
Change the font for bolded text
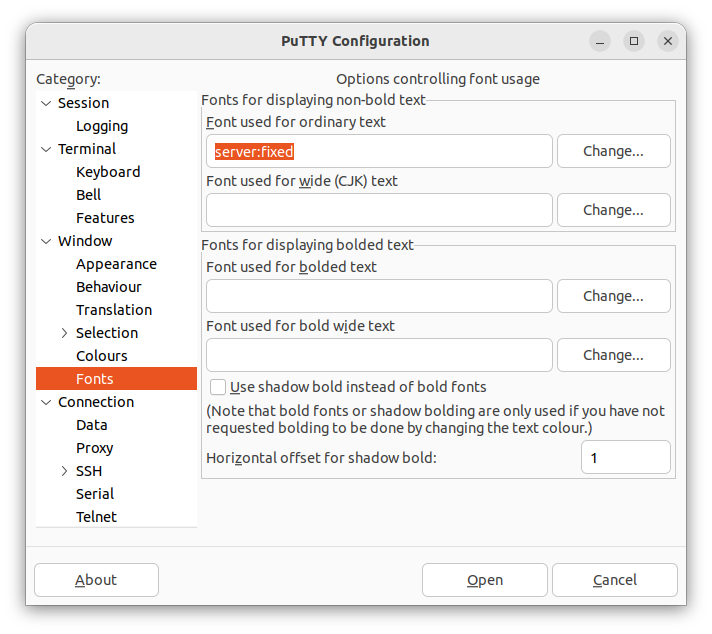click(x=613, y=296)
